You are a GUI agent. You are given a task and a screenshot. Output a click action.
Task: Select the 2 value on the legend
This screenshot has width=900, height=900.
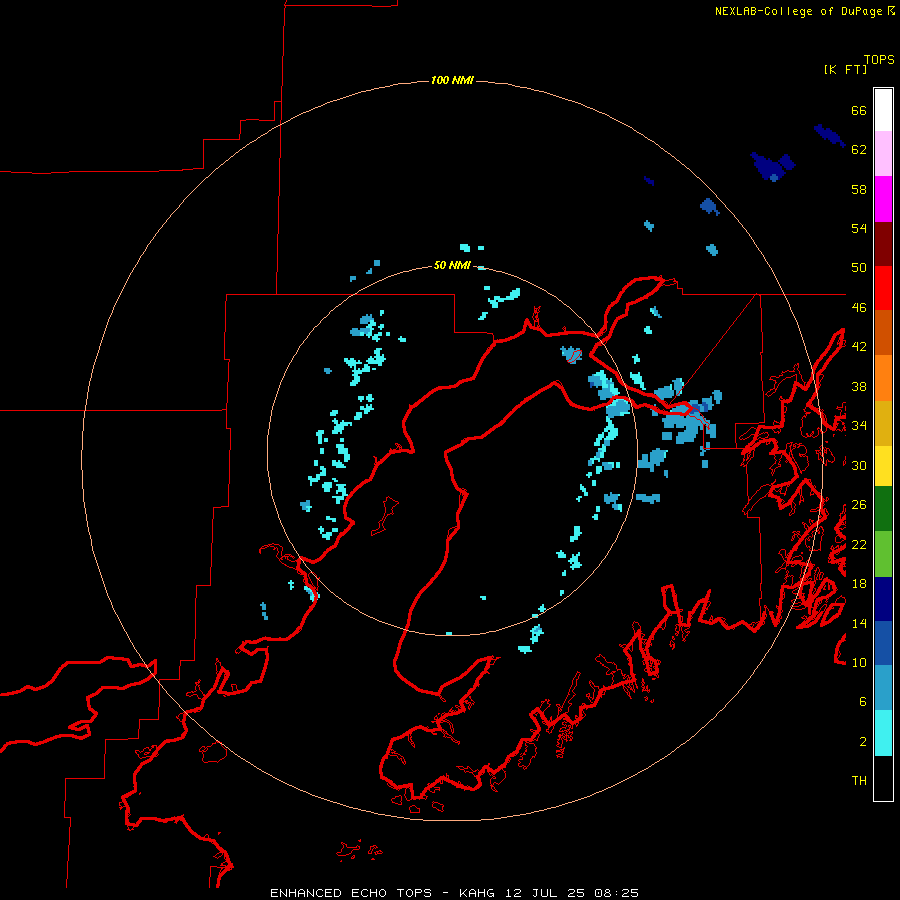tap(863, 742)
